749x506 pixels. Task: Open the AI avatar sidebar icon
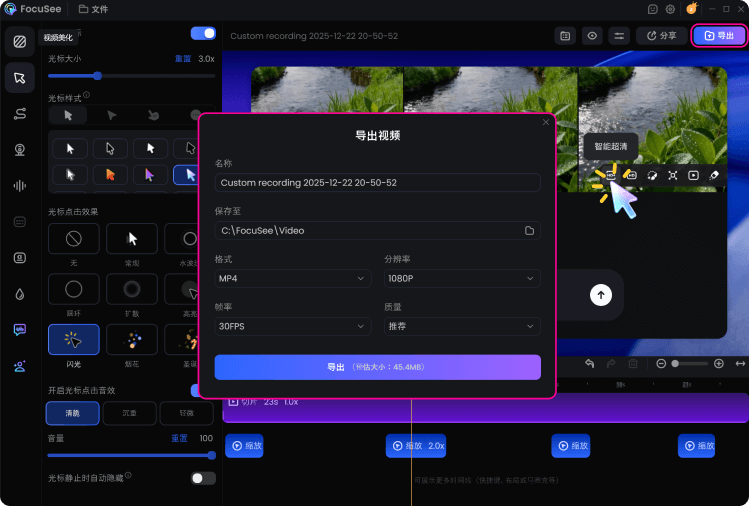[20, 366]
